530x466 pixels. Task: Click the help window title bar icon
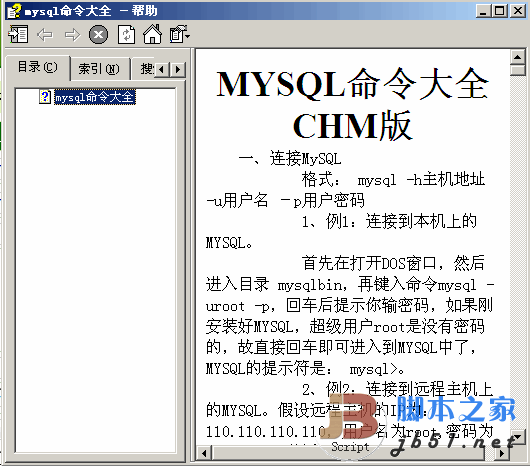(x=14, y=11)
